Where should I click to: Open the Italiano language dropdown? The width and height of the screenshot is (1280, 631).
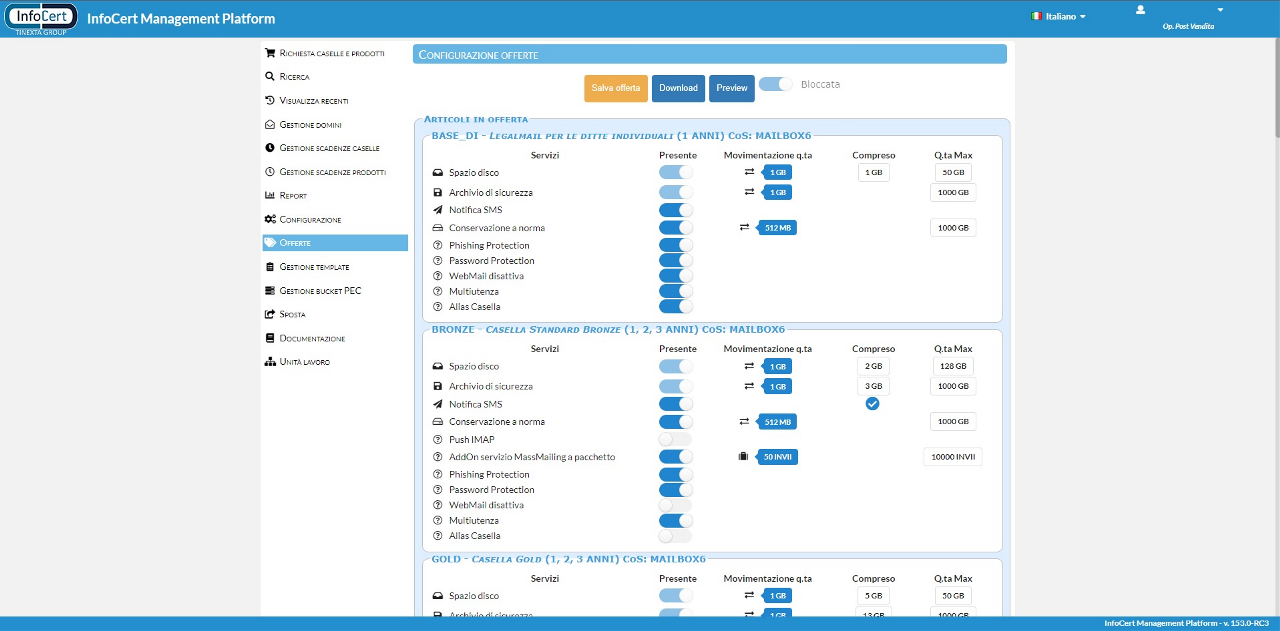(1058, 17)
